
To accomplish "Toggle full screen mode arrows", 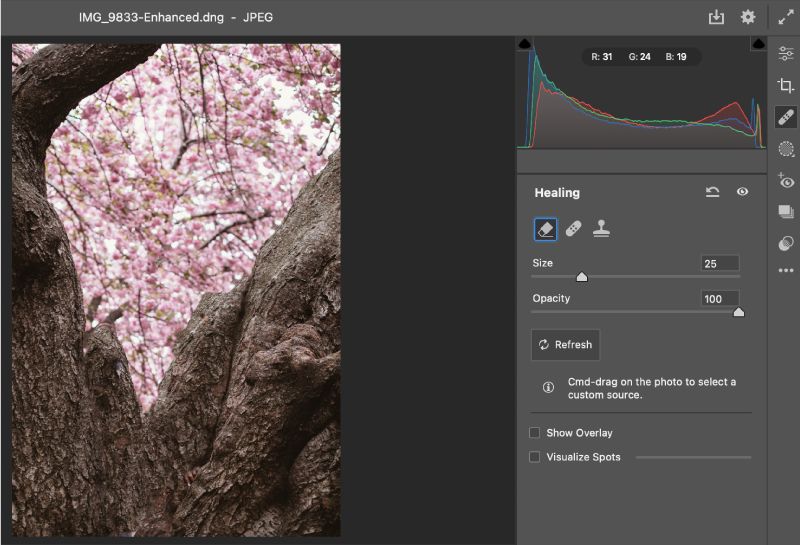I will (786, 17).
